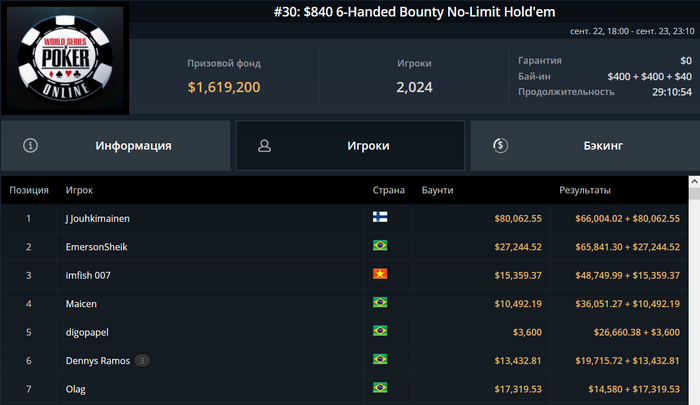
Task: Click the Vietnam flag next to imfish 007
Action: [x=380, y=274]
